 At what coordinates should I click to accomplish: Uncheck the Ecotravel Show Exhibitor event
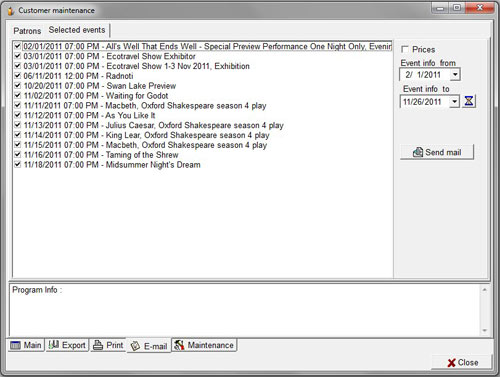click(18, 56)
